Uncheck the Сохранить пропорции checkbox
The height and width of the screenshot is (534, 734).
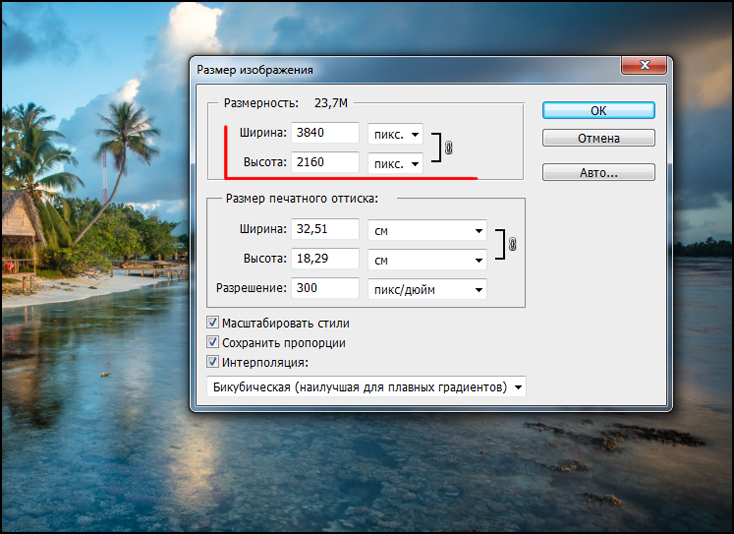click(213, 342)
